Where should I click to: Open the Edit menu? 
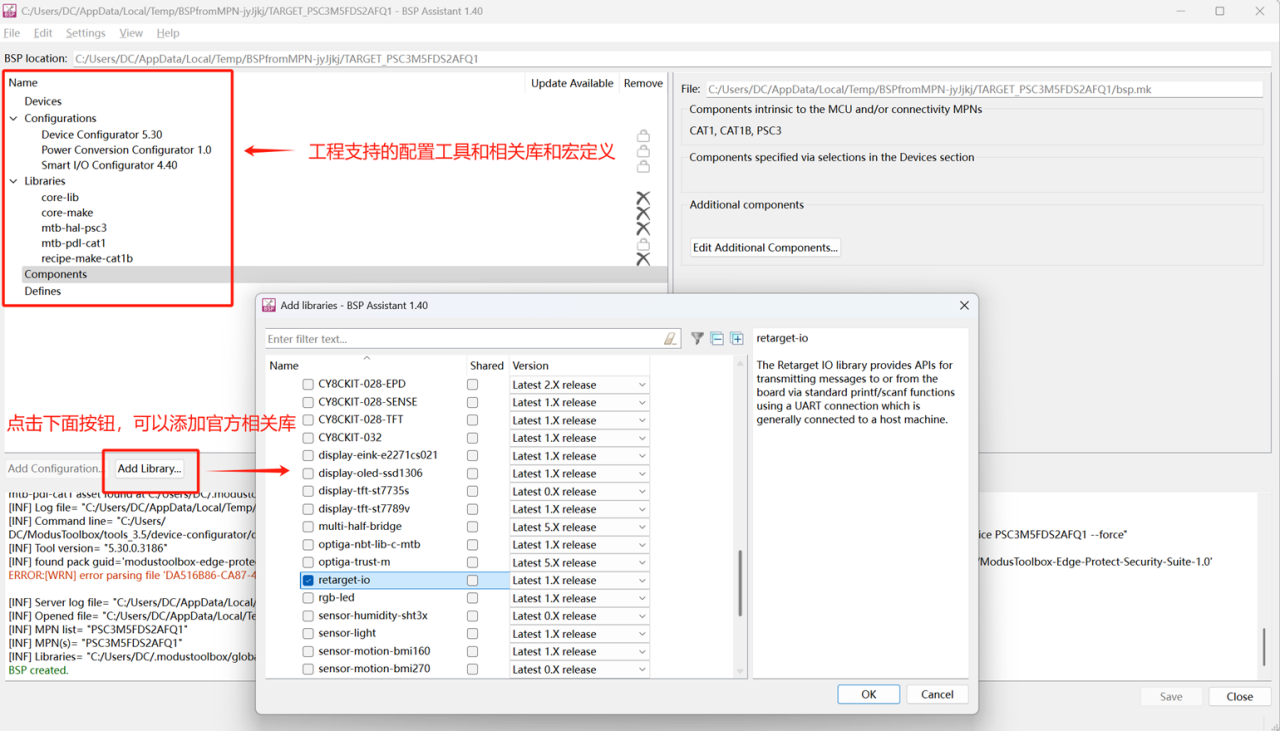pyautogui.click(x=43, y=33)
